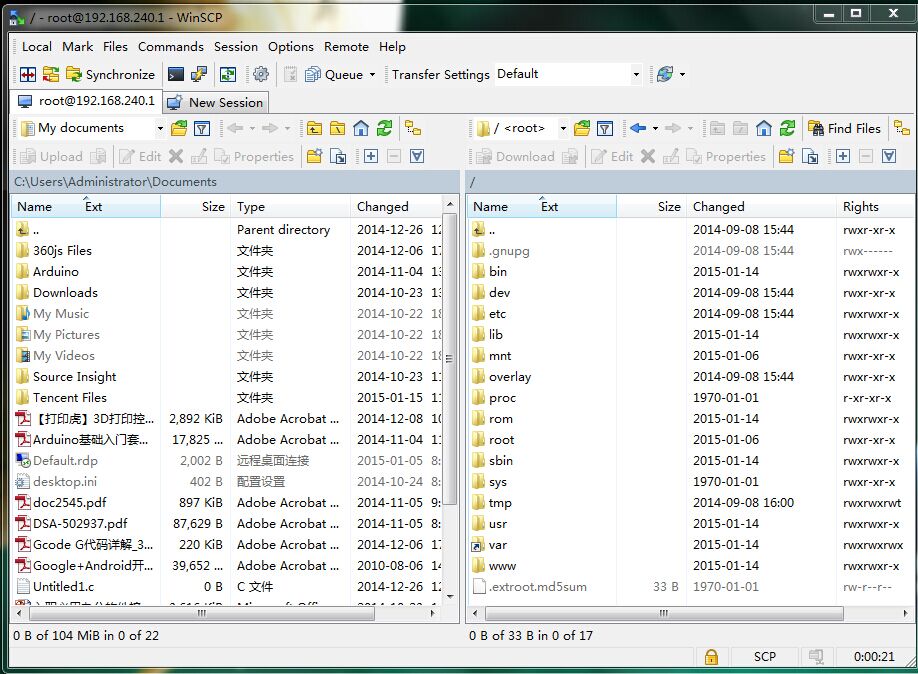Open the Options menu
Viewport: 918px width, 674px height.
click(291, 47)
